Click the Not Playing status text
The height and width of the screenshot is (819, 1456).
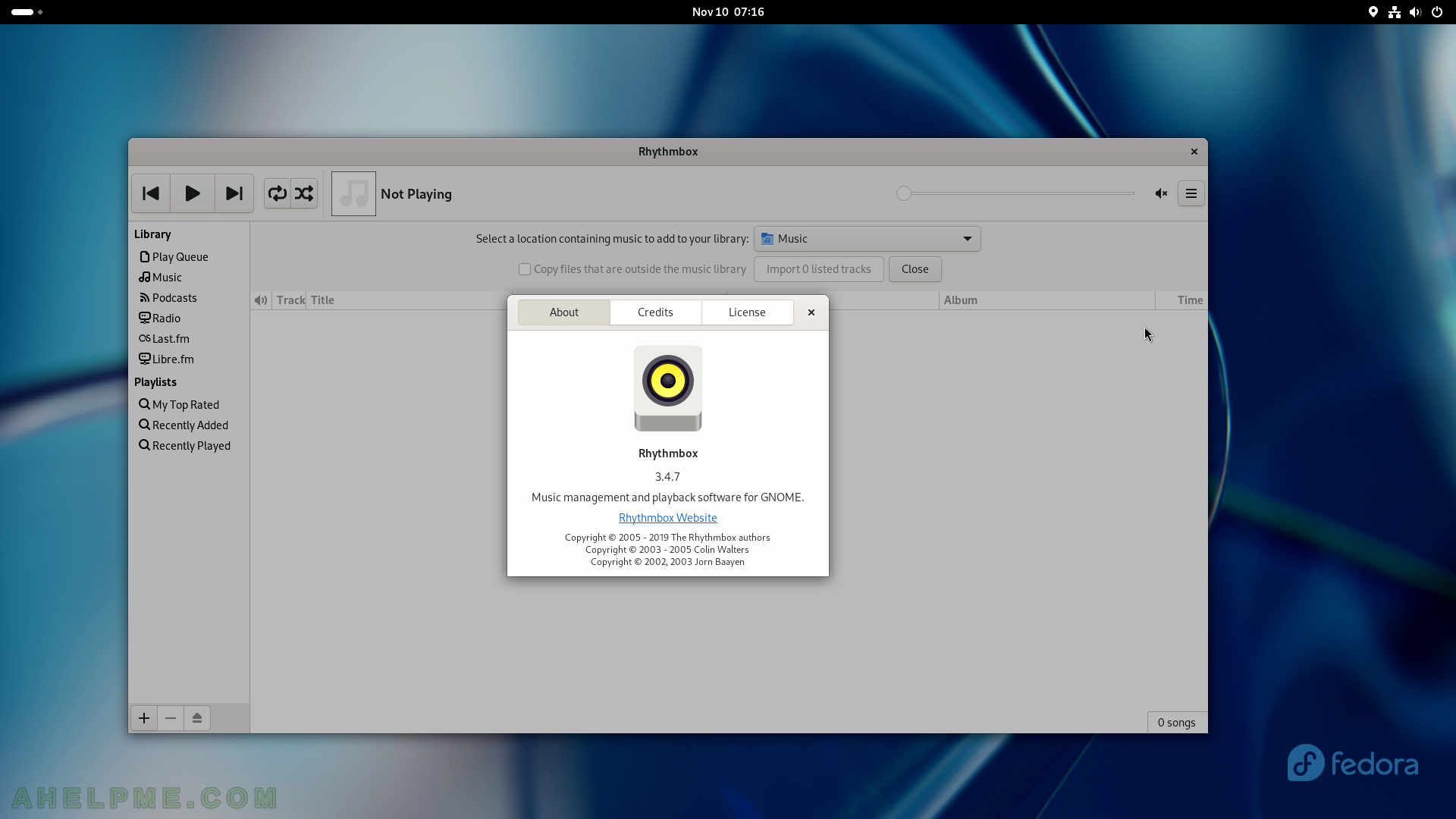click(416, 194)
